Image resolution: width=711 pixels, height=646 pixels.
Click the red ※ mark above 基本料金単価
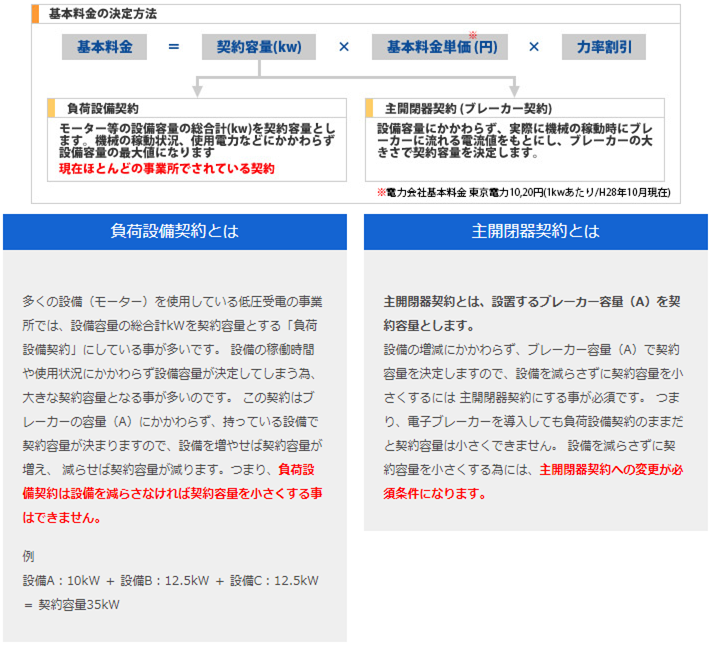[x=473, y=34]
